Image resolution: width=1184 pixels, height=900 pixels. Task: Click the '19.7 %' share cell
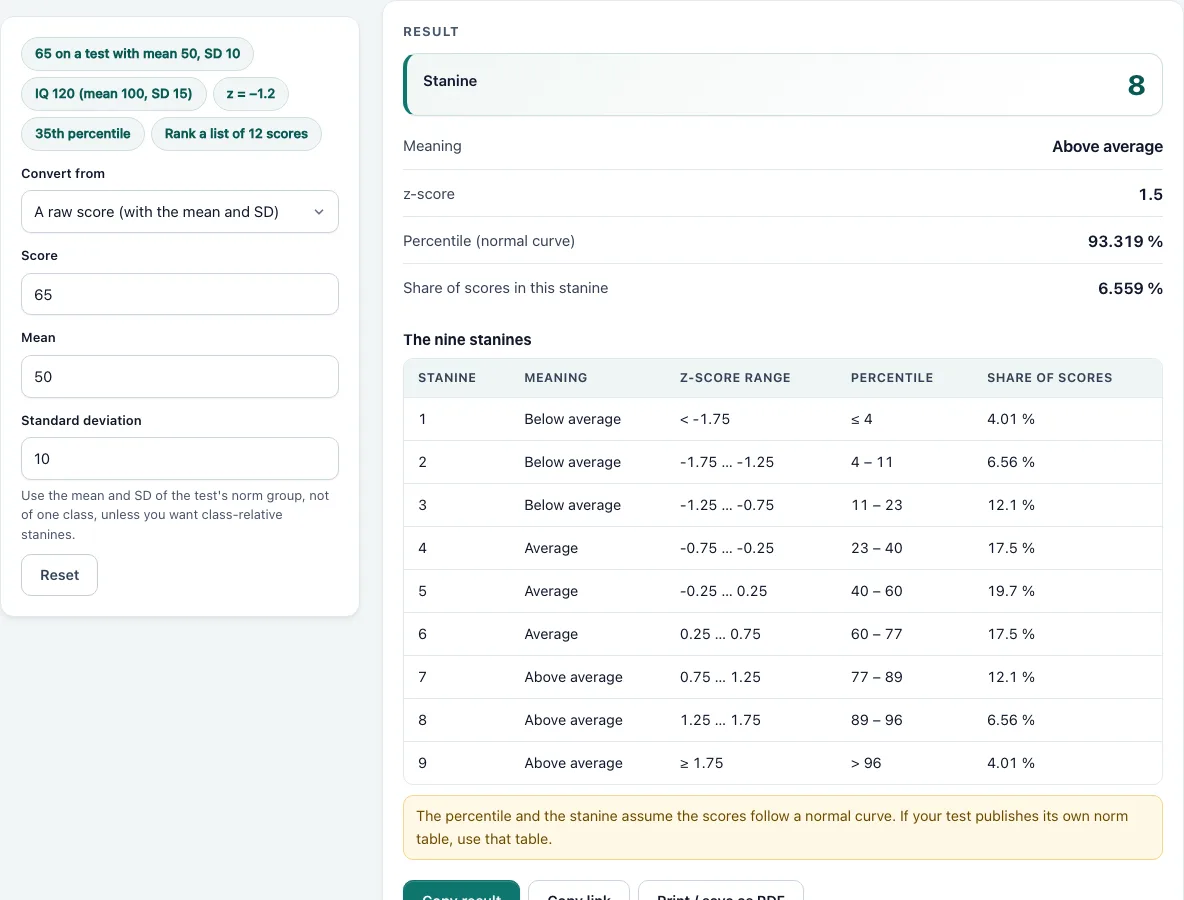1011,591
